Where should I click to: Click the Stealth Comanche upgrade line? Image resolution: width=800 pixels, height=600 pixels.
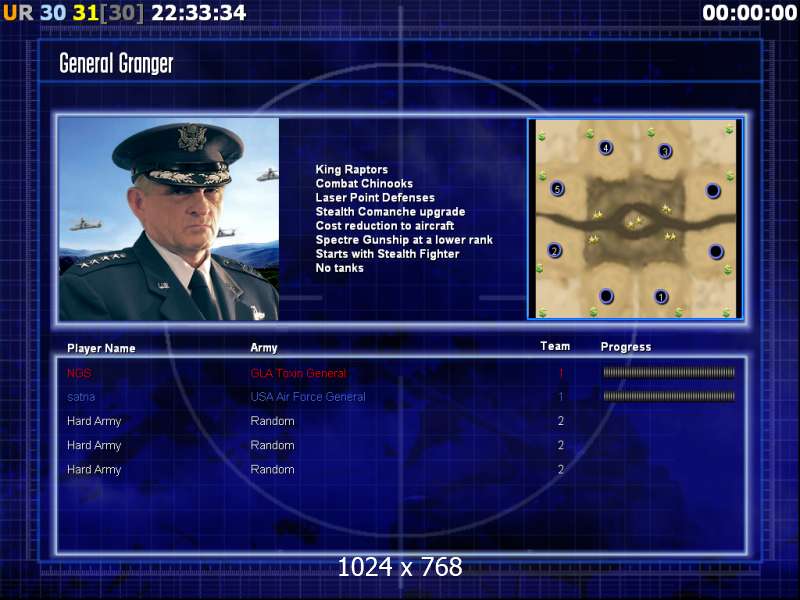[x=390, y=212]
